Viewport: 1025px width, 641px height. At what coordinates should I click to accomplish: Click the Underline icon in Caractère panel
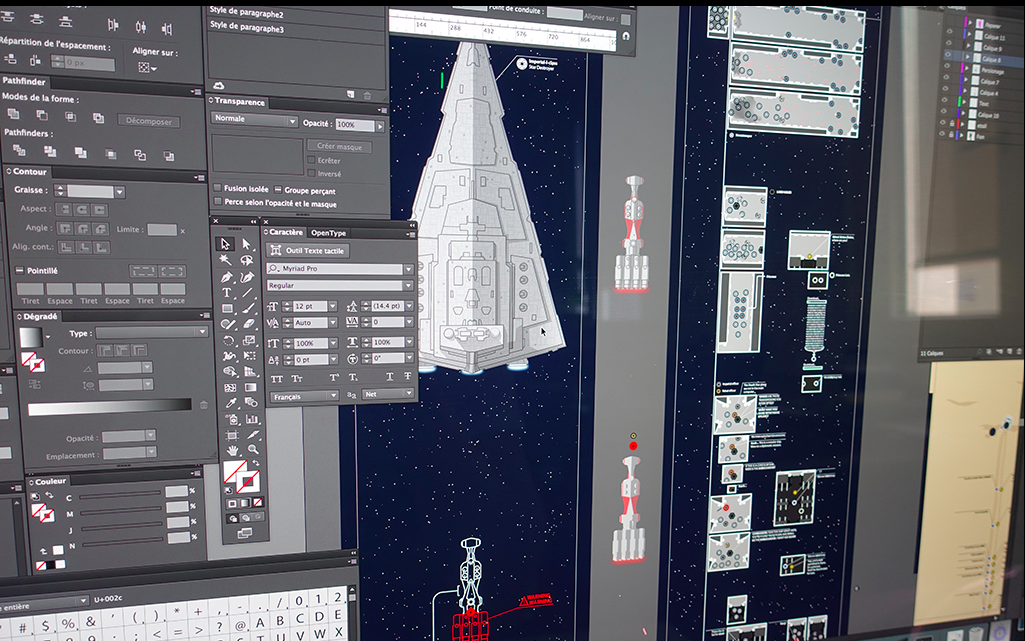390,376
